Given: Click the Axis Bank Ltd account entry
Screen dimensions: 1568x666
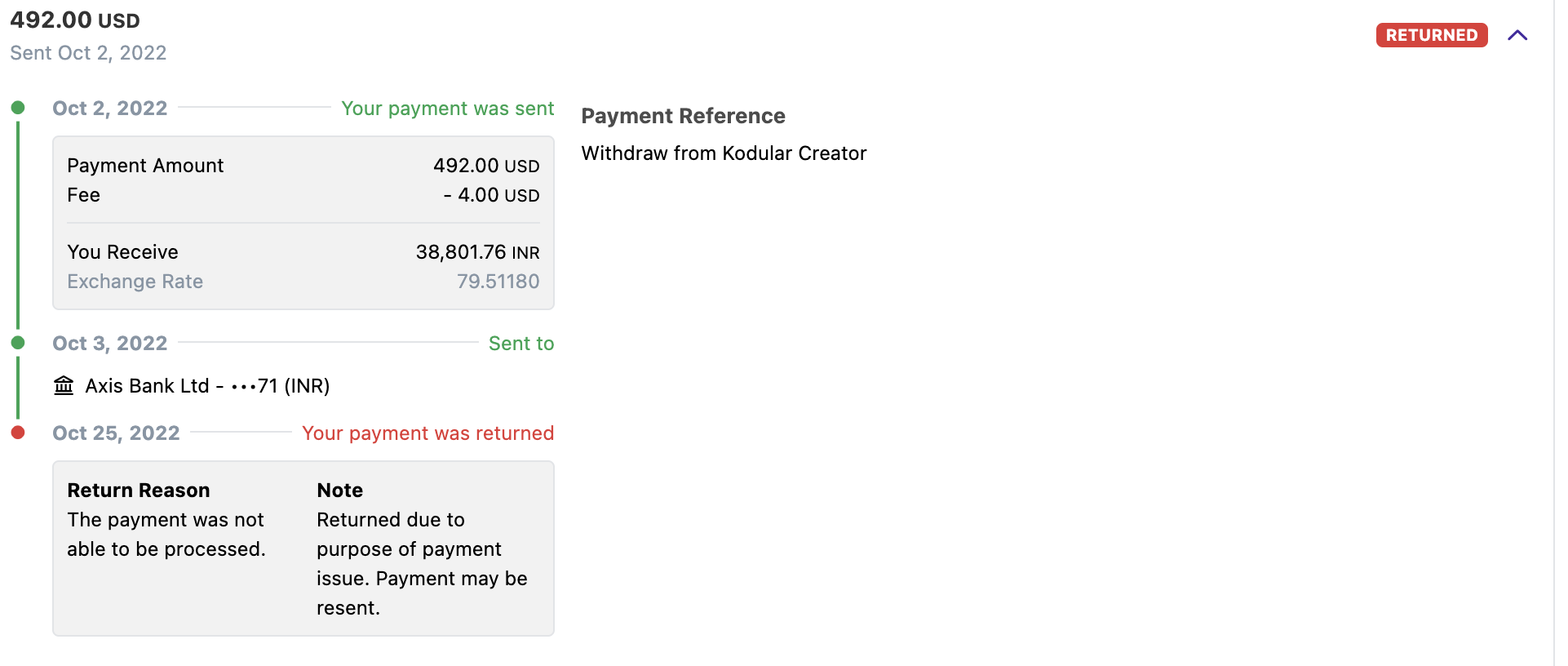Looking at the screenshot, I should (x=207, y=386).
